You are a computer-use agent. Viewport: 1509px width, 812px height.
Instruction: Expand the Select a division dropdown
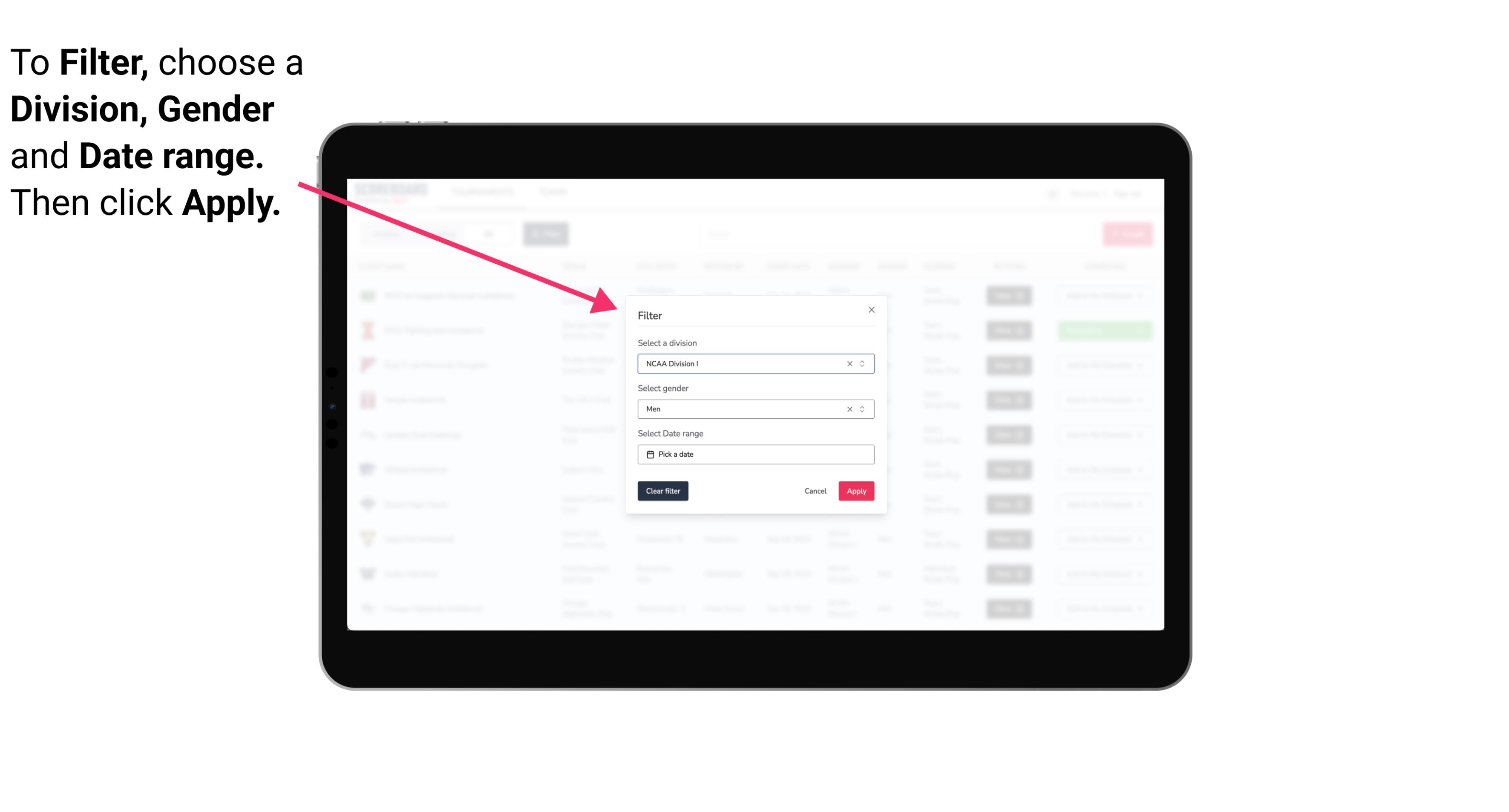[x=862, y=364]
